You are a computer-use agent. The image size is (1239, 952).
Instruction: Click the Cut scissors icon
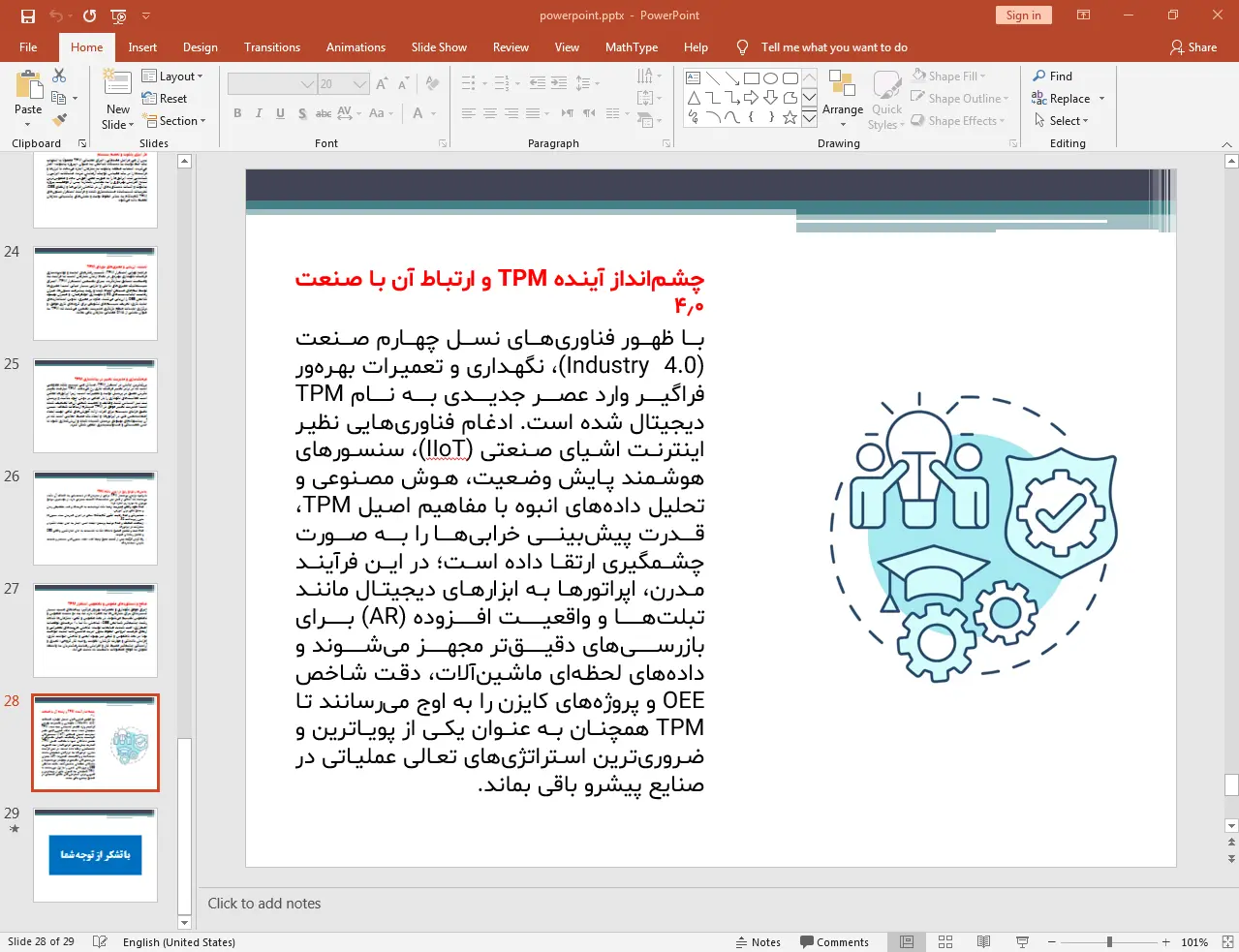pyautogui.click(x=59, y=76)
